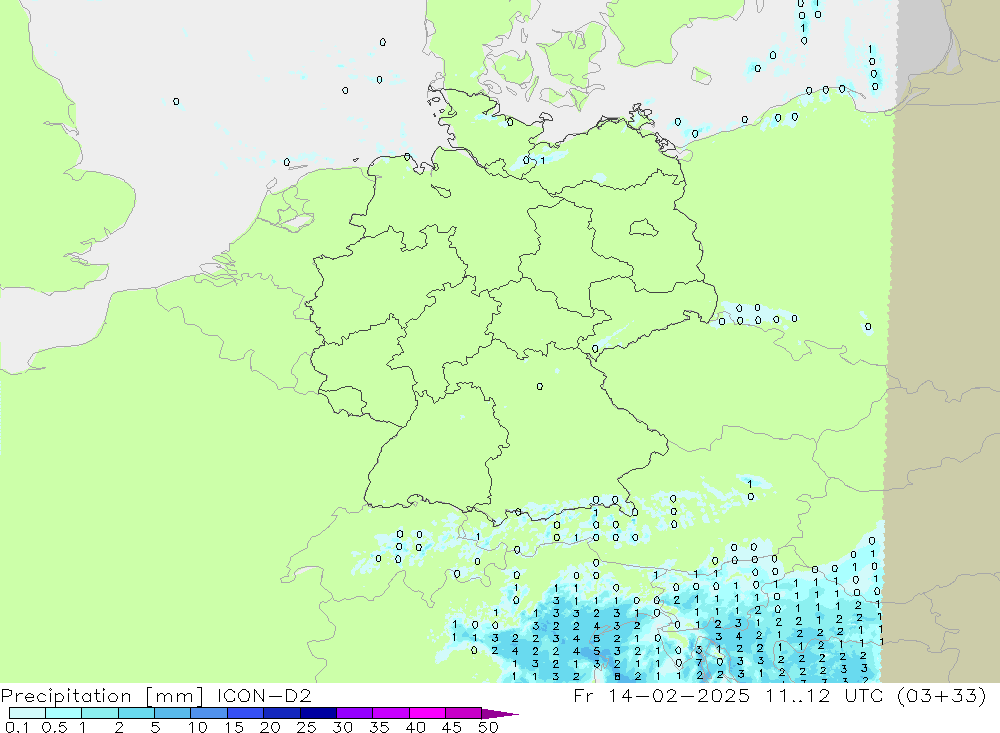Pick the 15–20 mm legend color box
1000x733 pixels.
245,713
